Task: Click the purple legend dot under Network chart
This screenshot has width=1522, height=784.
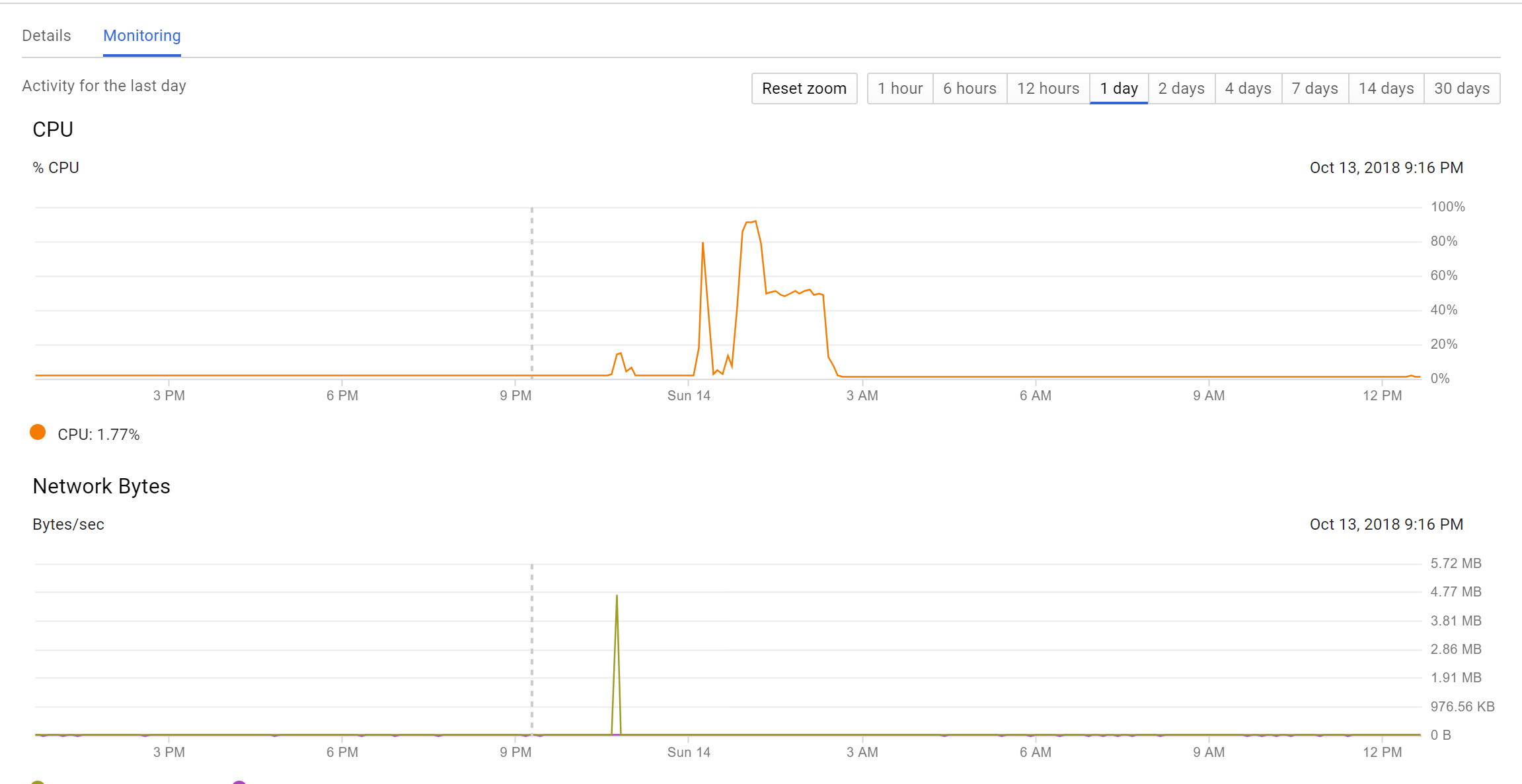Action: coord(239,782)
